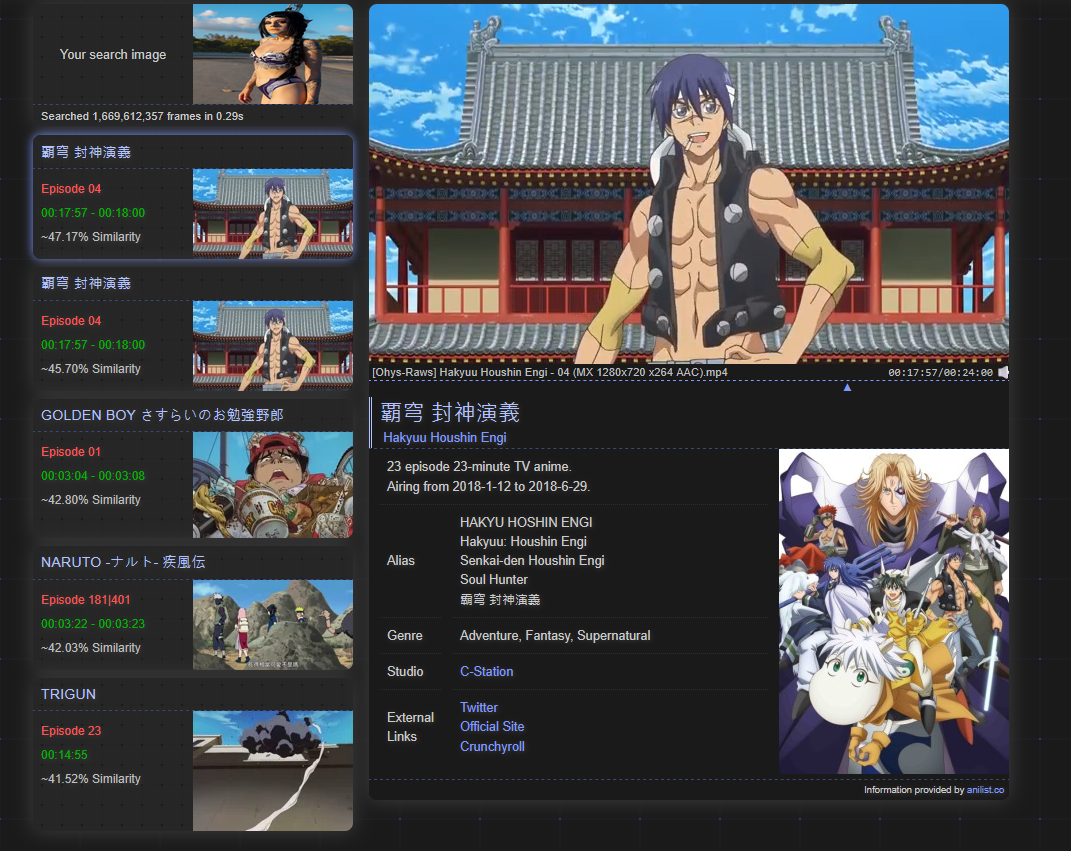1071x851 pixels.
Task: Click the 'Alias' row label
Action: click(401, 560)
